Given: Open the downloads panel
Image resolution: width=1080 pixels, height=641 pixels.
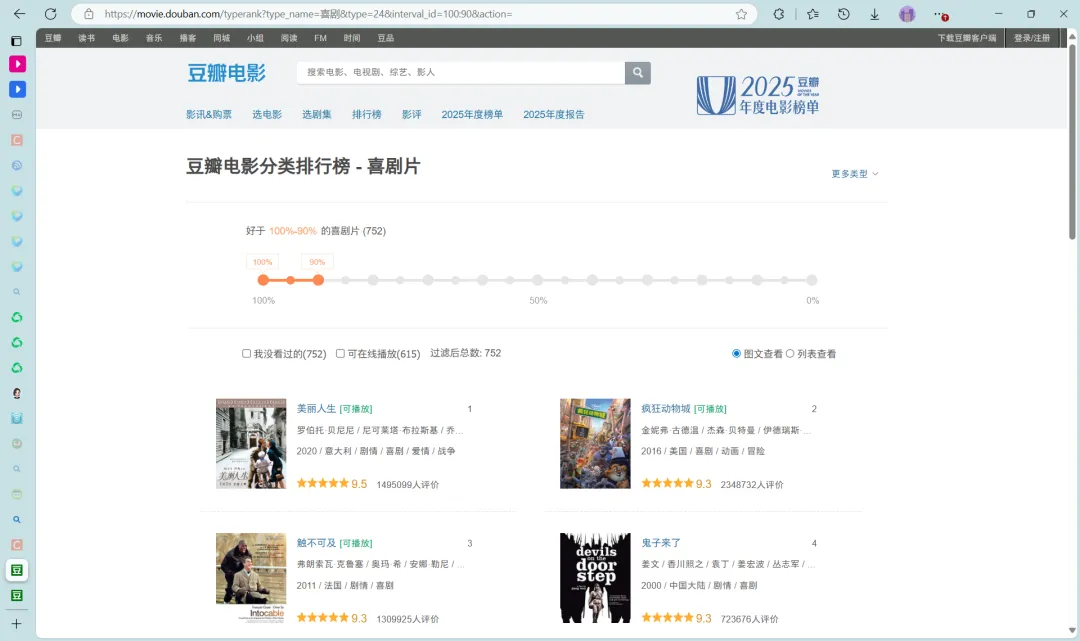Looking at the screenshot, I should 875,14.
